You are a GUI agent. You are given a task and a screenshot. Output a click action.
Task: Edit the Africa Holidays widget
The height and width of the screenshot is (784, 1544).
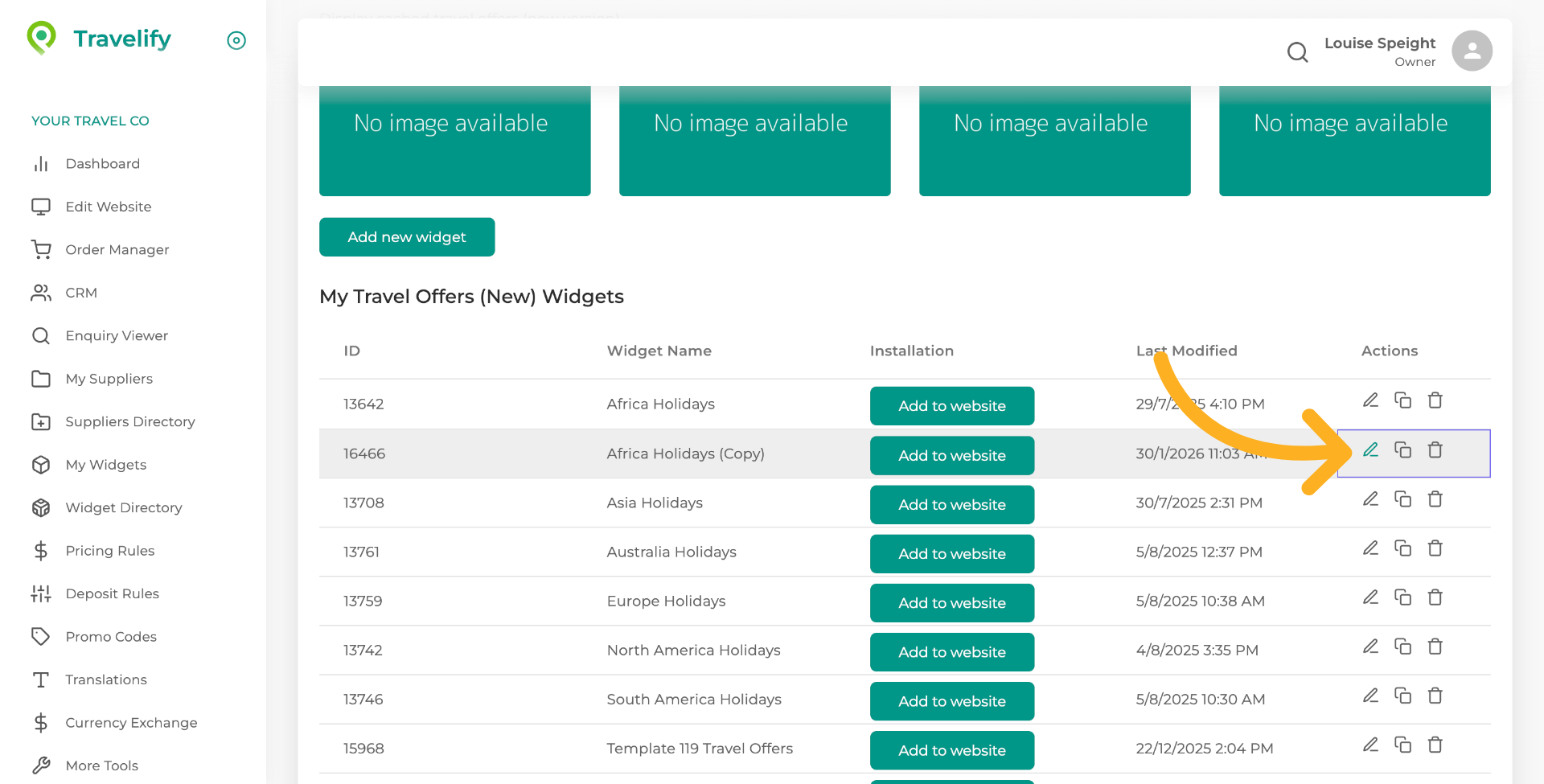(1370, 400)
